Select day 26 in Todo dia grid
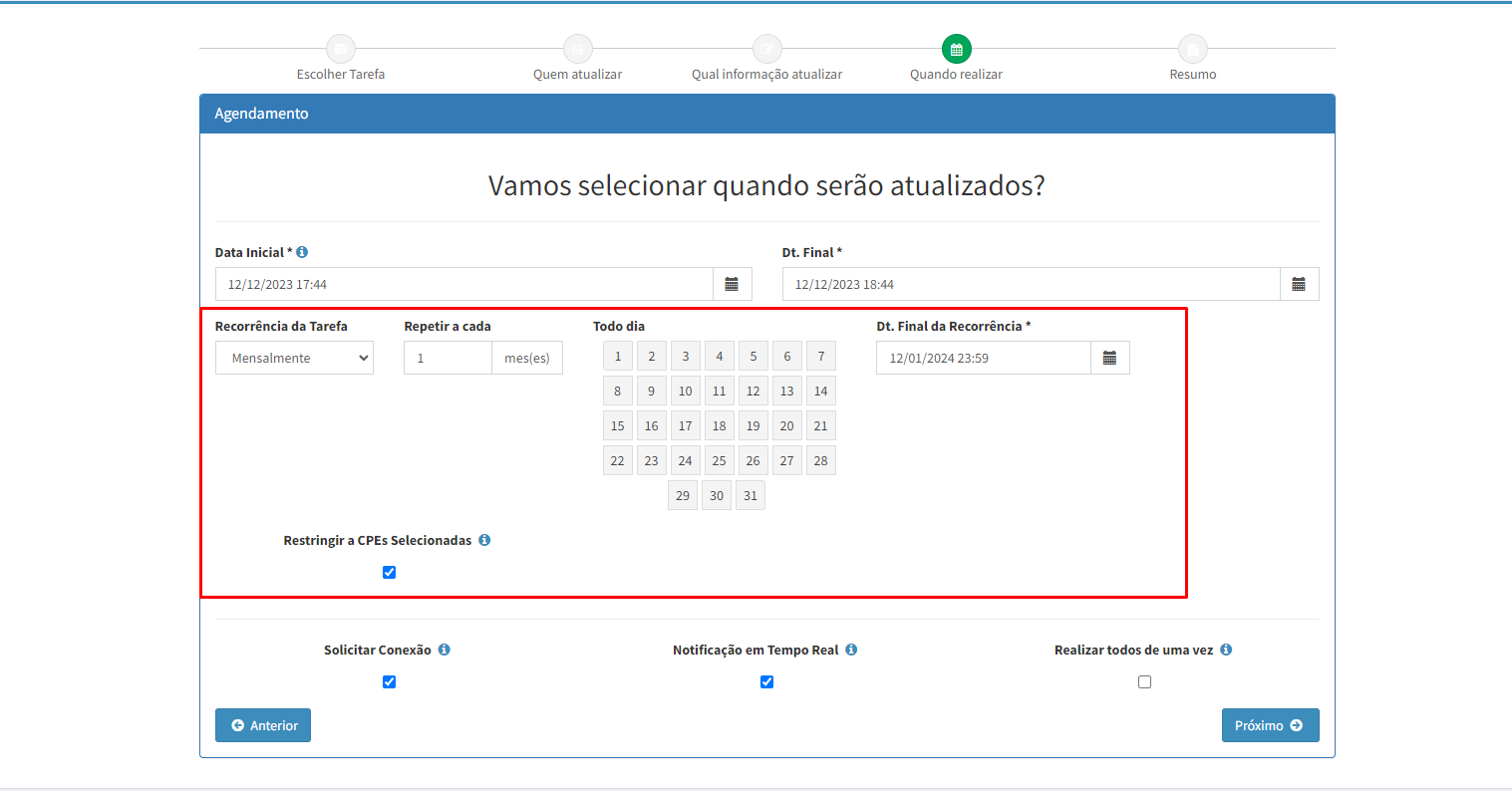Image resolution: width=1512 pixels, height=791 pixels. coord(754,460)
